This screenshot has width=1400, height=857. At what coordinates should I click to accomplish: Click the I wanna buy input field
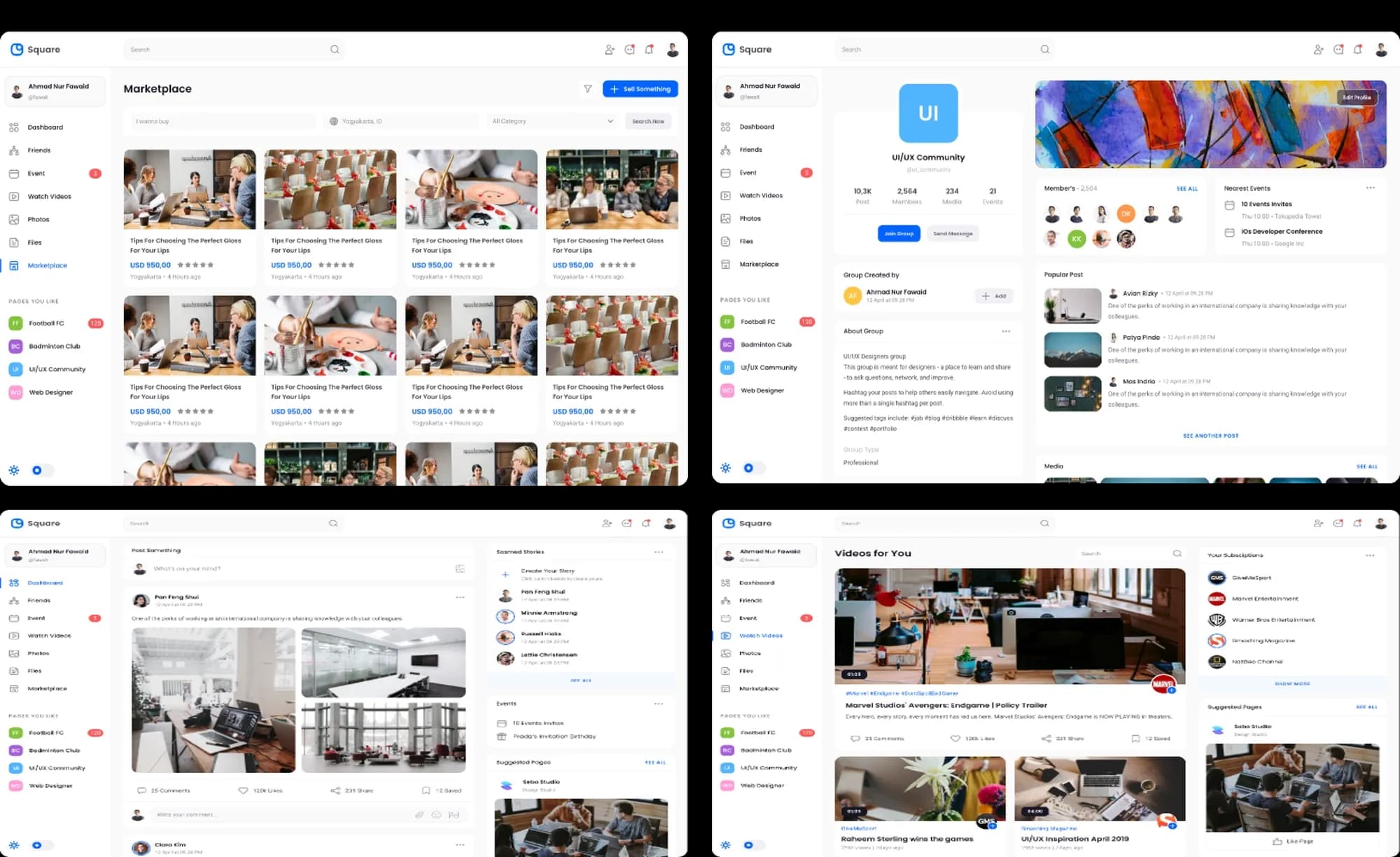[x=223, y=121]
